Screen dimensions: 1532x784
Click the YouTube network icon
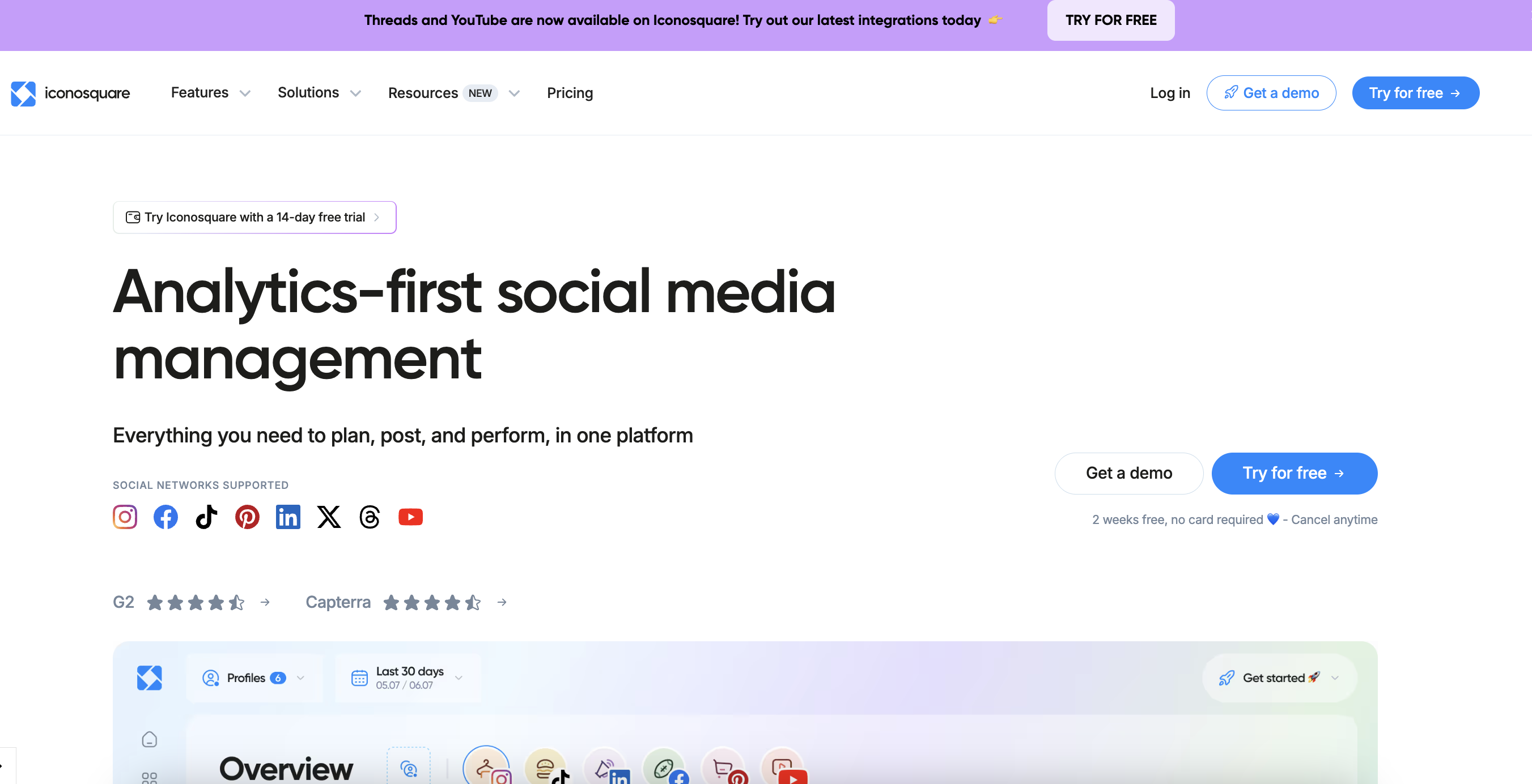[410, 517]
